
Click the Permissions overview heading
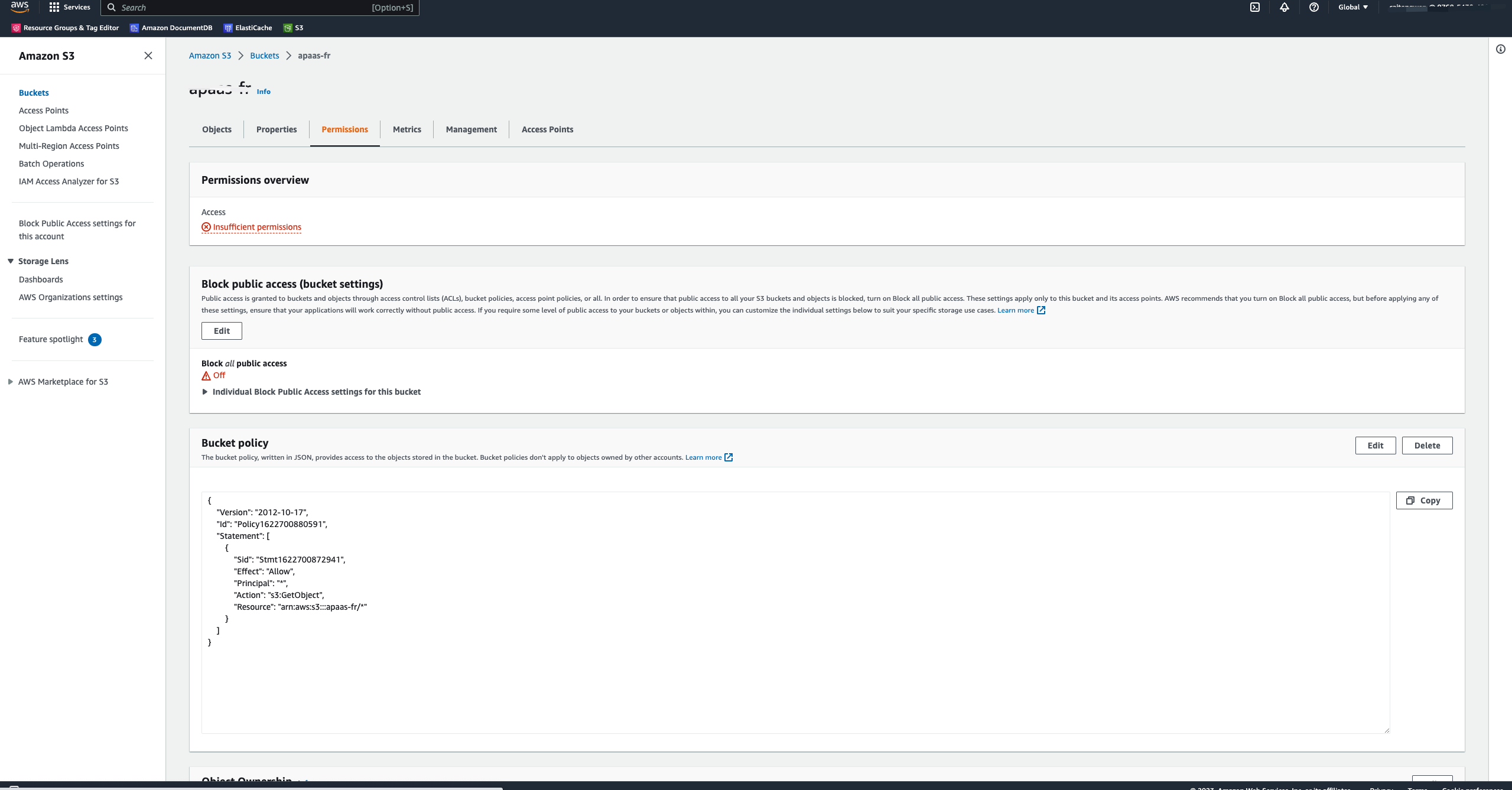pos(255,180)
